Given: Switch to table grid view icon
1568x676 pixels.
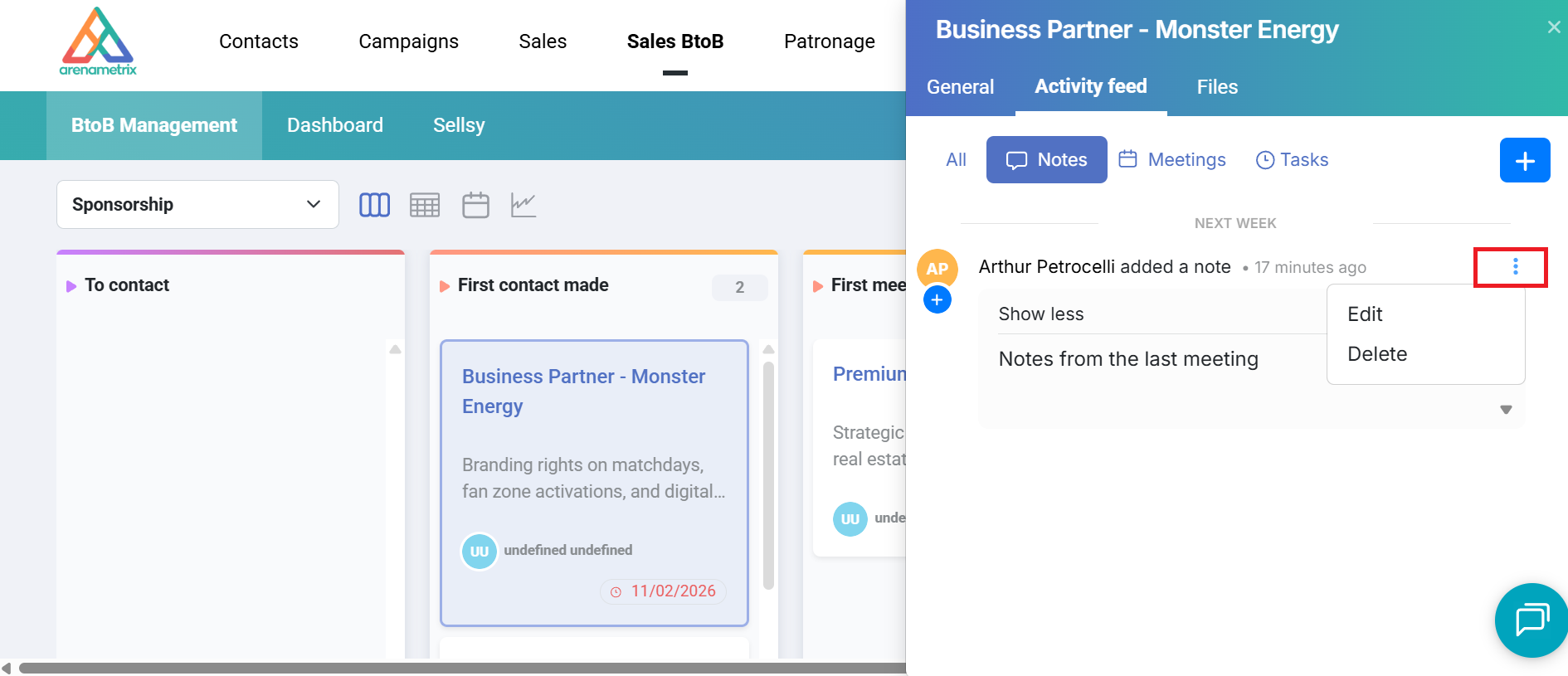Looking at the screenshot, I should pyautogui.click(x=425, y=205).
